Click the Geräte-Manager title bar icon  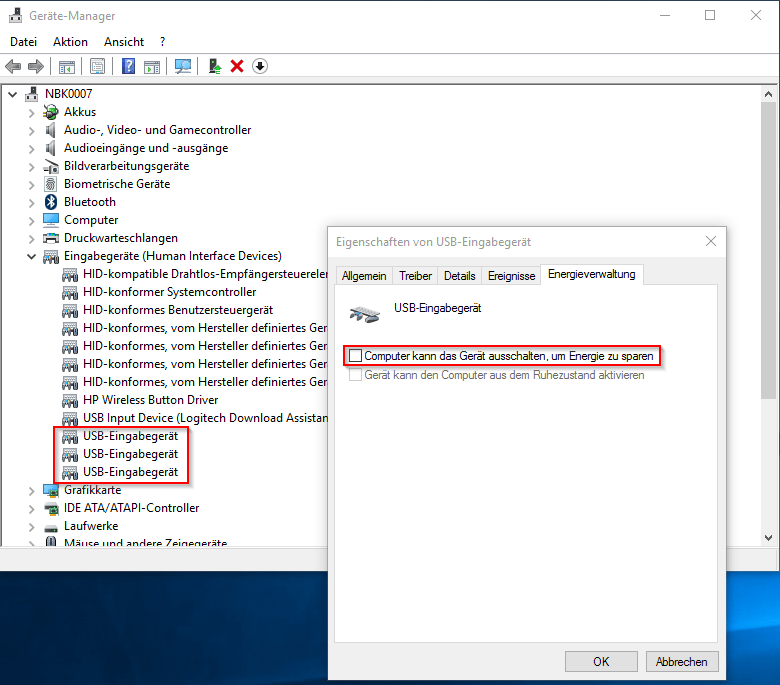coord(15,15)
